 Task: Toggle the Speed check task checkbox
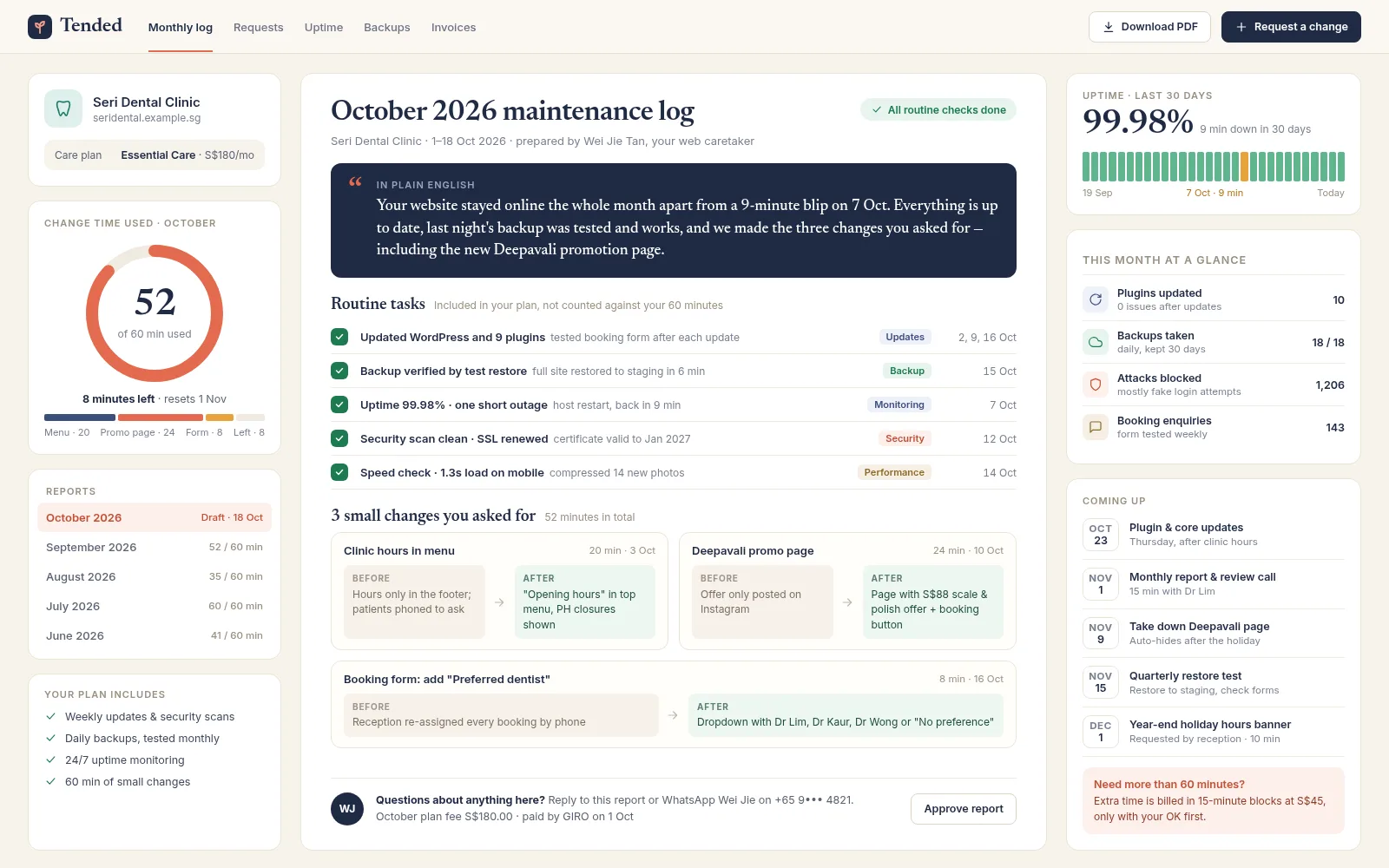tap(339, 472)
